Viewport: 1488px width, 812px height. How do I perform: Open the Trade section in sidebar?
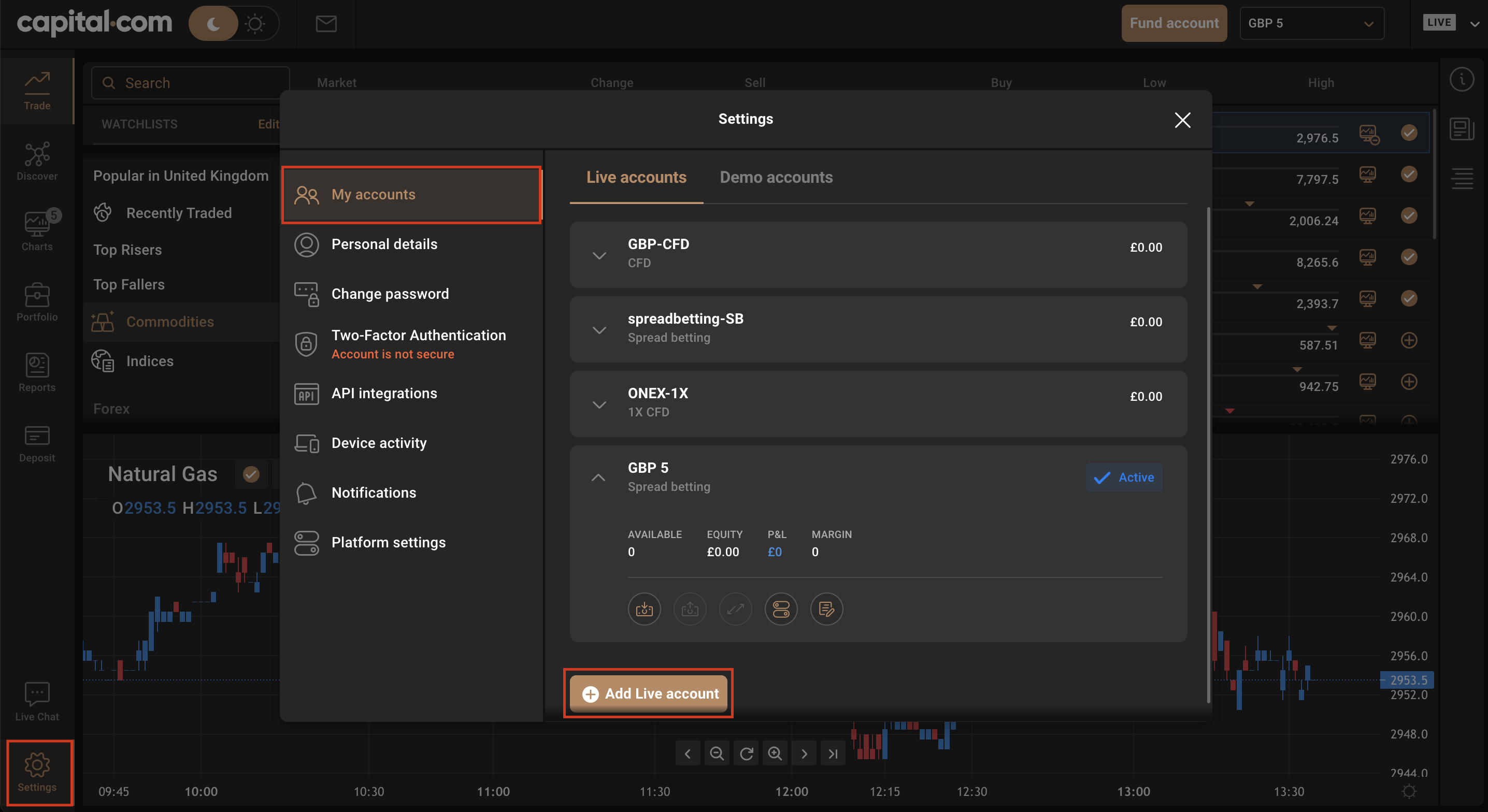tap(37, 91)
